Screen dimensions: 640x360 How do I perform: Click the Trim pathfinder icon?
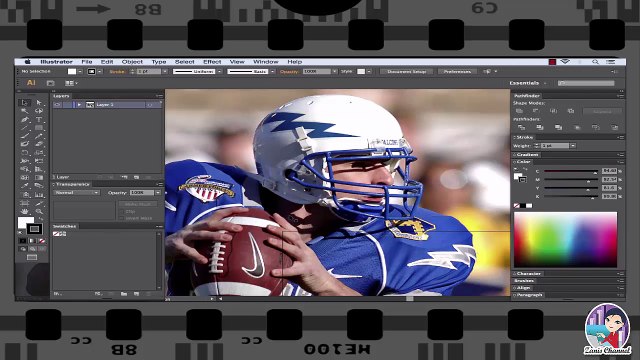point(540,128)
